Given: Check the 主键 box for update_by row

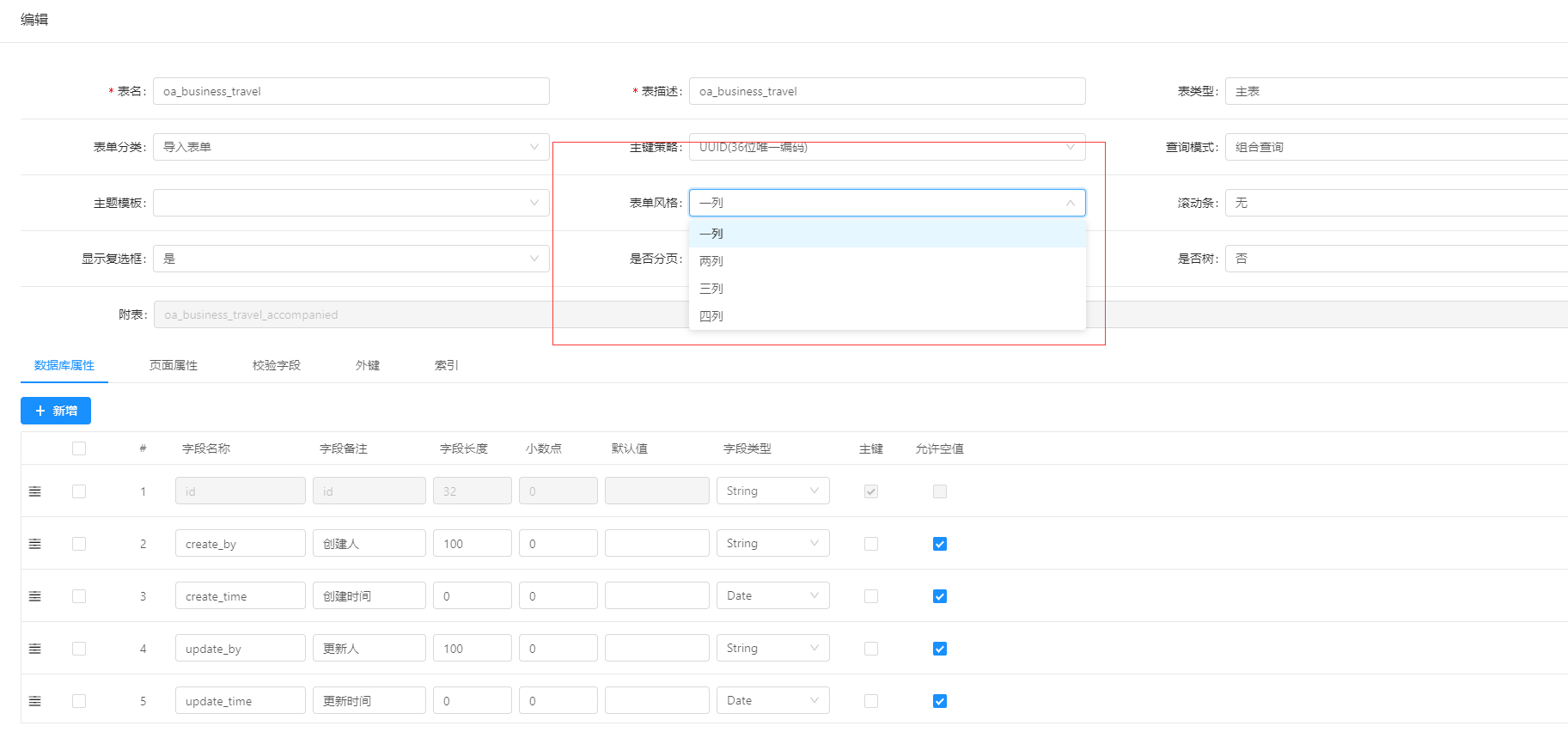Looking at the screenshot, I should (x=871, y=649).
